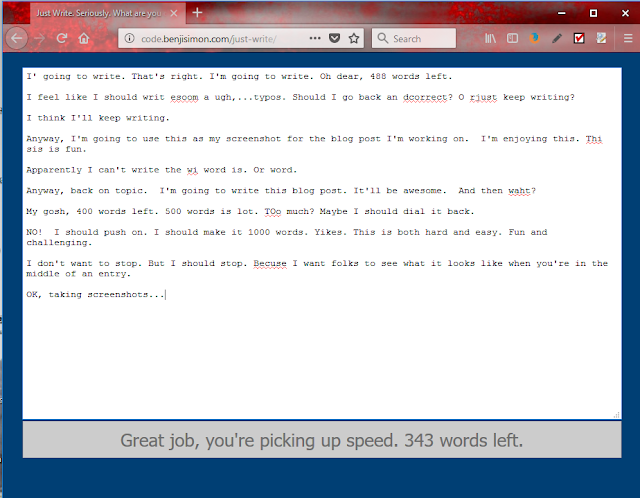Click the misspelled word 'Becuse'
Viewport: 640px width, 498px height.
coord(270,264)
